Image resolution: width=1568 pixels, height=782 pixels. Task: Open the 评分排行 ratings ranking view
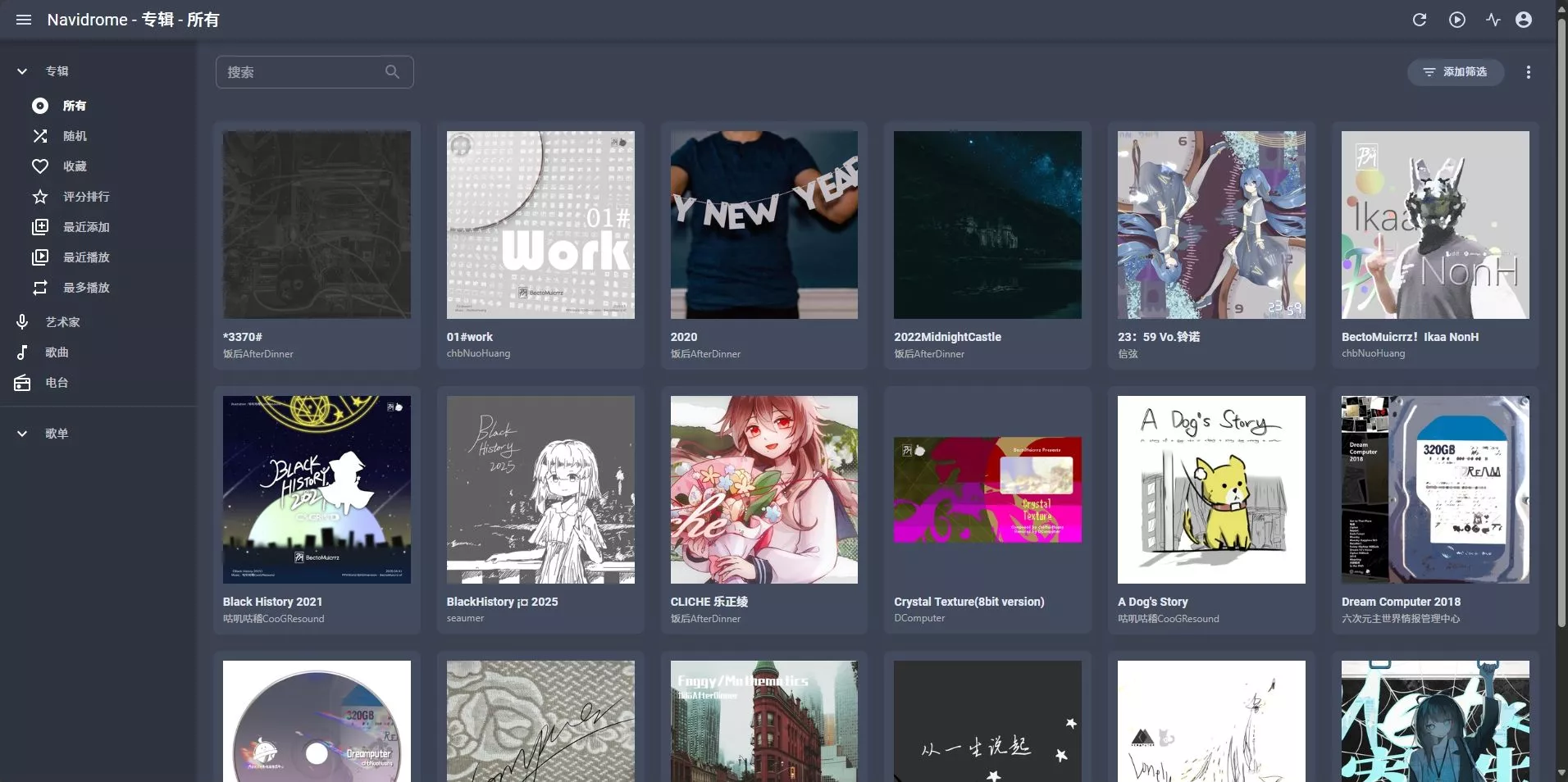click(86, 197)
